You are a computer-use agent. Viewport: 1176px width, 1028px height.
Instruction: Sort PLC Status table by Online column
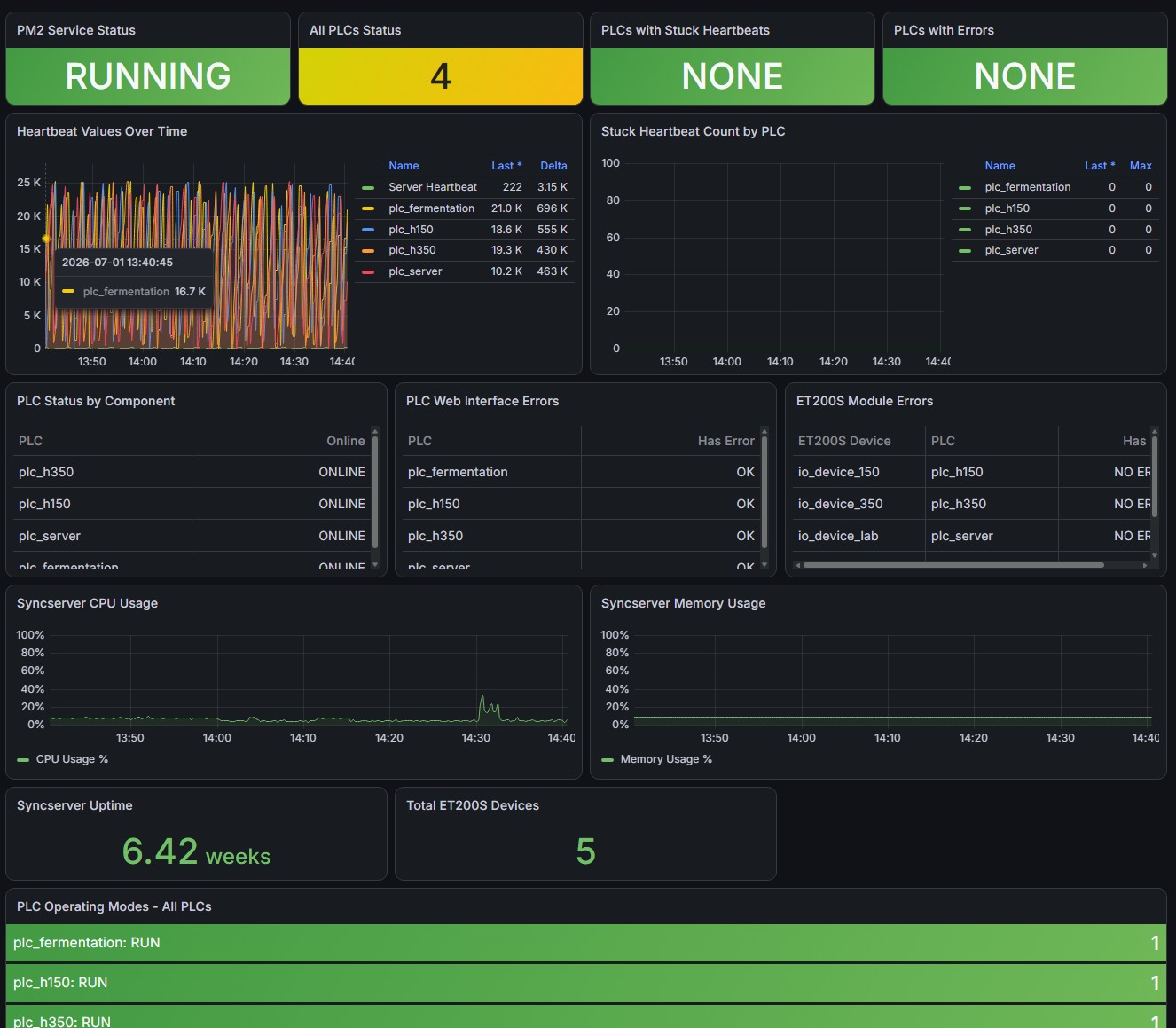pyautogui.click(x=345, y=441)
